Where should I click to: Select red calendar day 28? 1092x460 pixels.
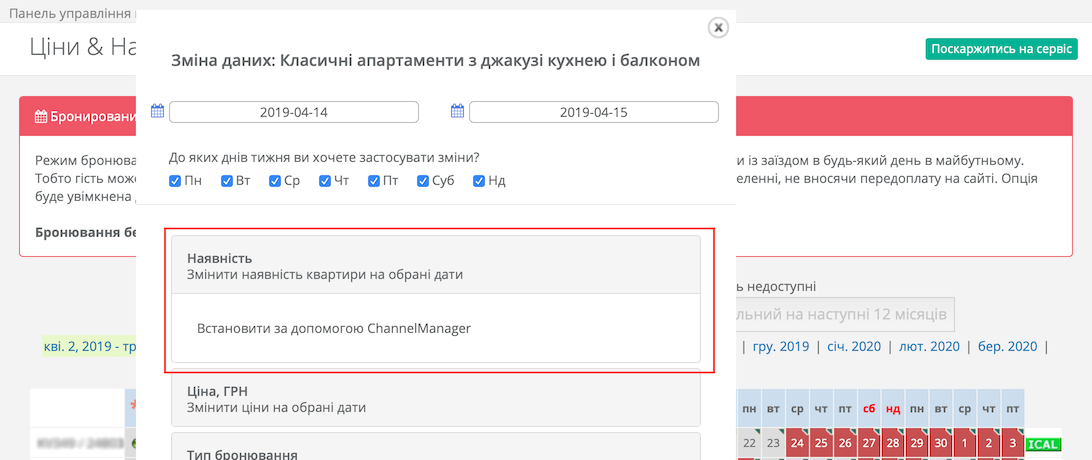pos(893,443)
